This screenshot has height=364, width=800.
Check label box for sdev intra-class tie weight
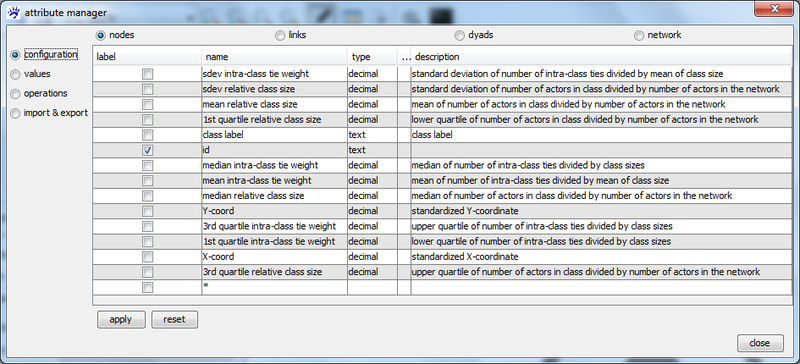point(147,74)
